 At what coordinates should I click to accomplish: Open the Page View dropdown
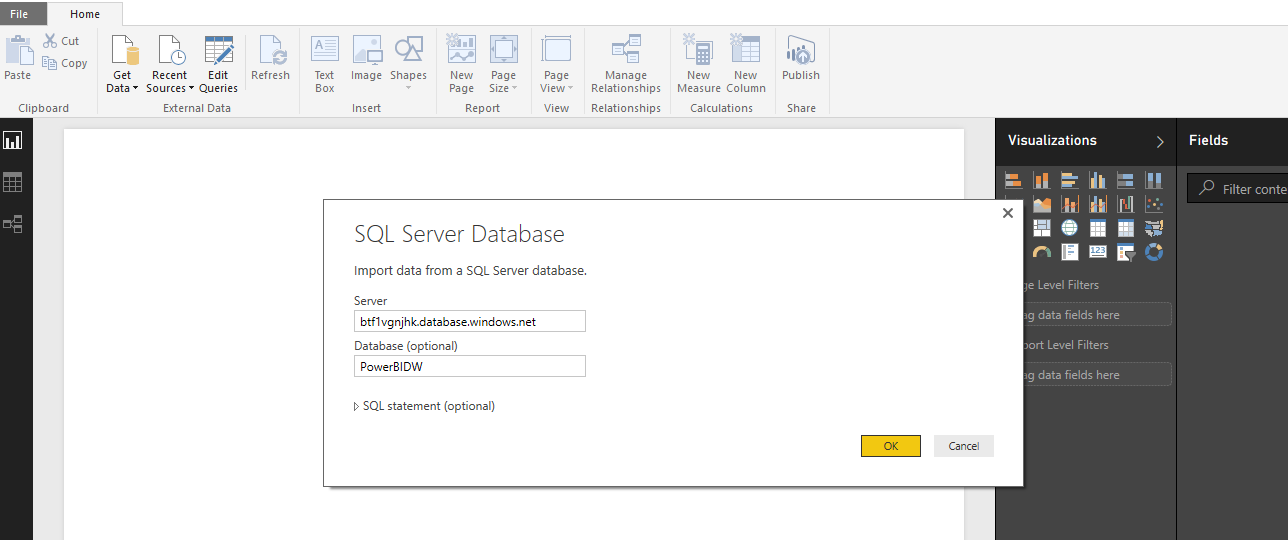[556, 64]
